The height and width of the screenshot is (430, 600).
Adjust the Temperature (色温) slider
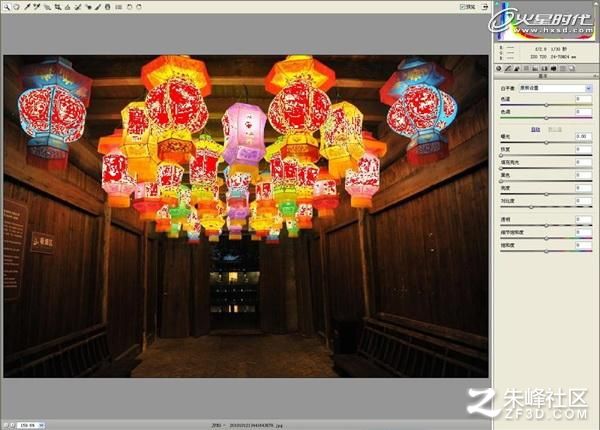[x=546, y=105]
